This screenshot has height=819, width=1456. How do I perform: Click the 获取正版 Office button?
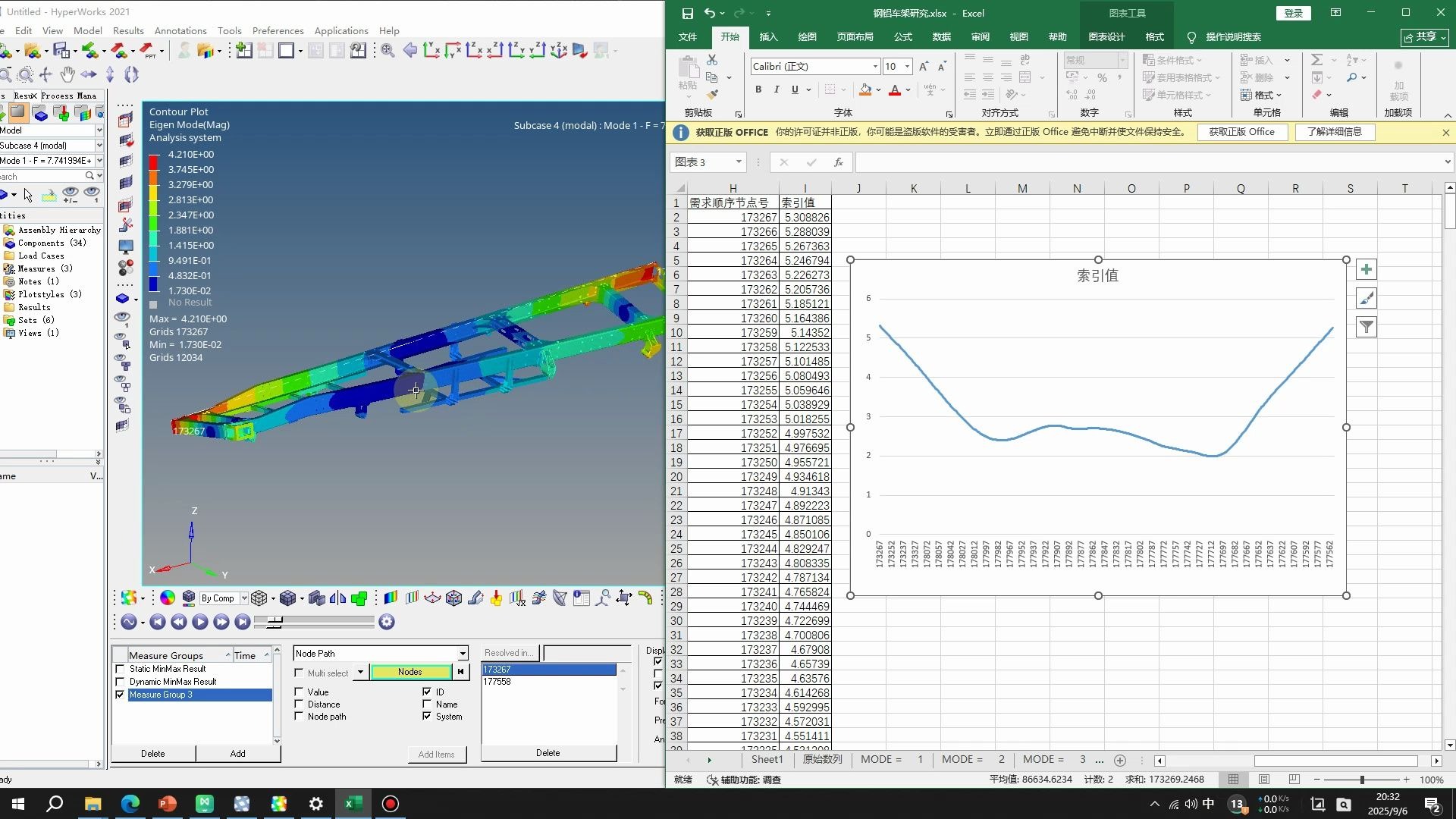1241,132
